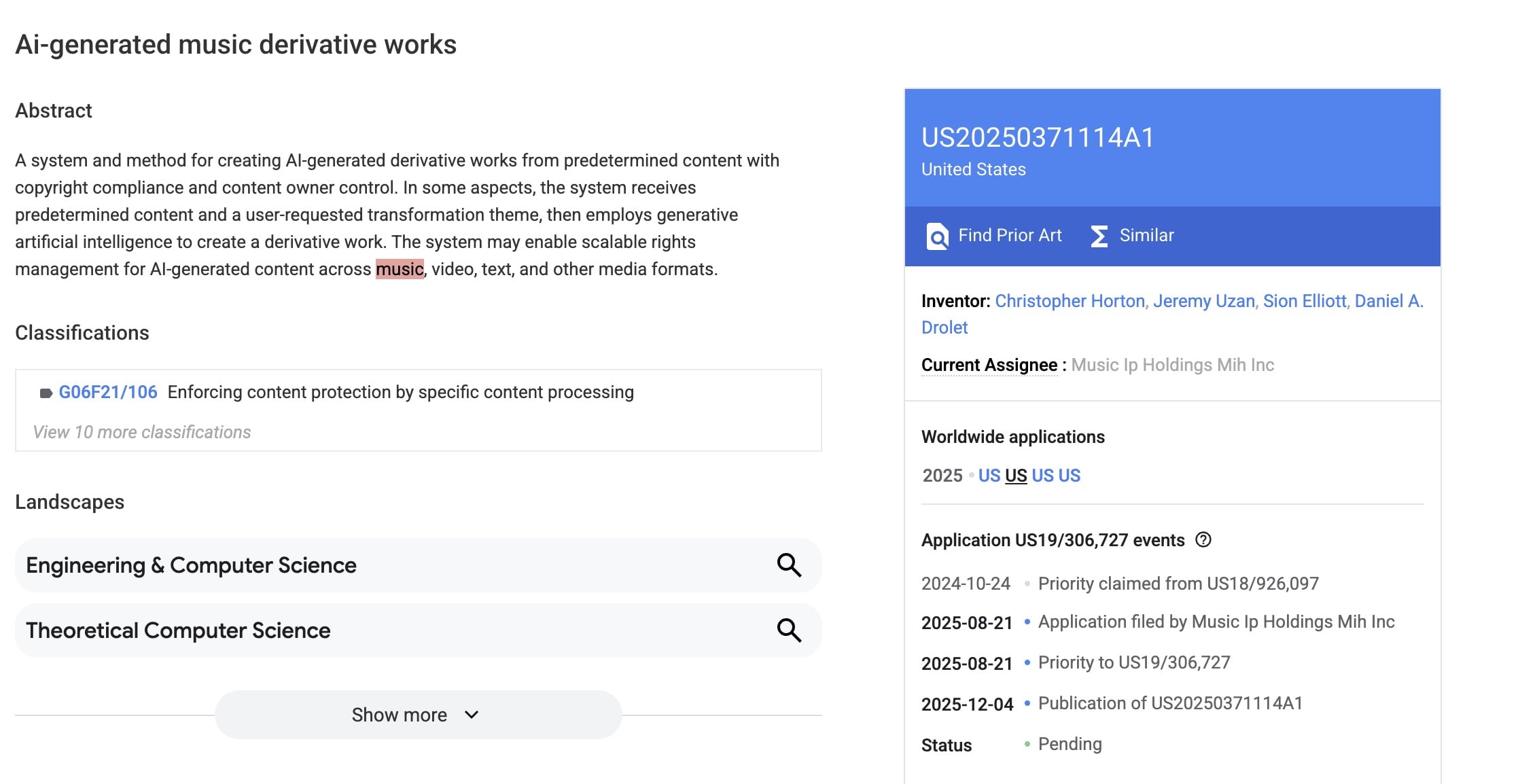1537x784 pixels.
Task: Expand with the Show more chevron
Action: 472,715
